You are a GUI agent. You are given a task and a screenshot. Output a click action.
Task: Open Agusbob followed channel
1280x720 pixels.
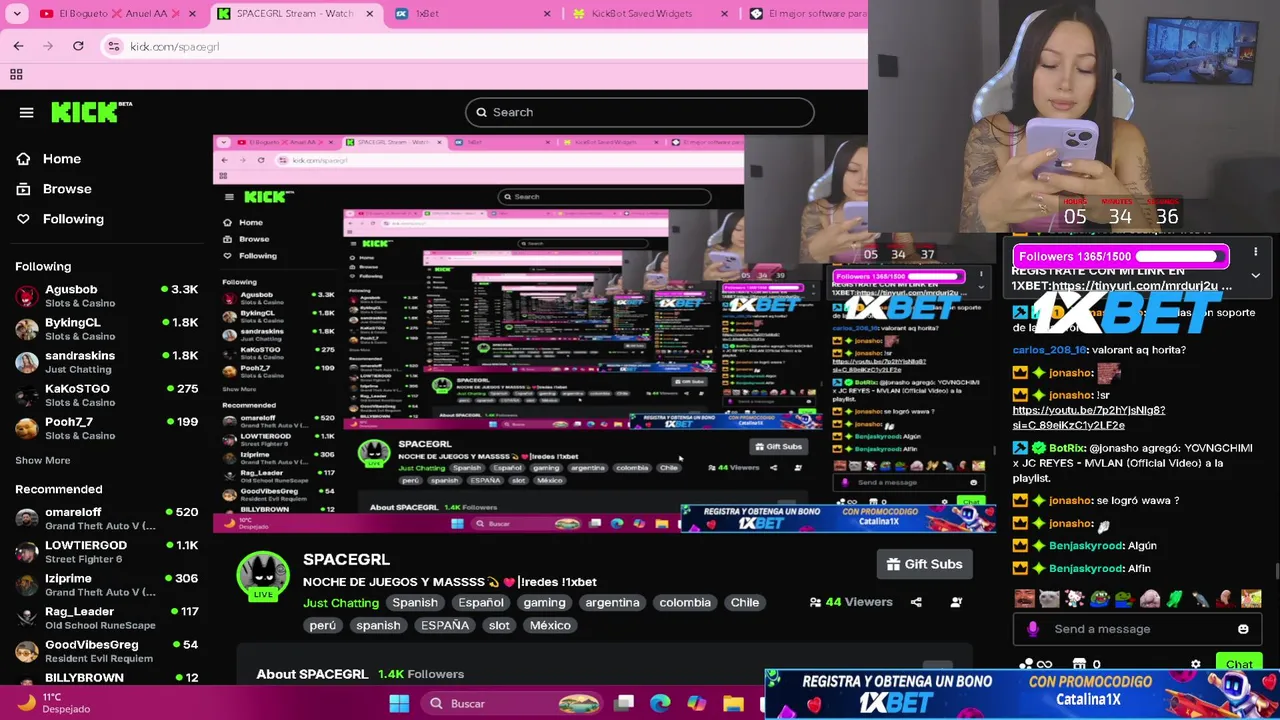pos(106,296)
